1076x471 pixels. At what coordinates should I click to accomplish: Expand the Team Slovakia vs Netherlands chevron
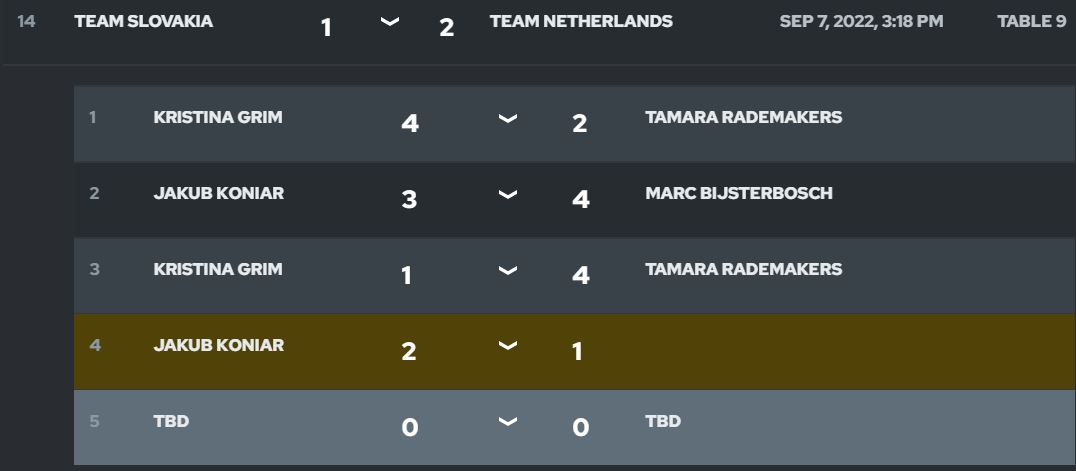pyautogui.click(x=391, y=24)
